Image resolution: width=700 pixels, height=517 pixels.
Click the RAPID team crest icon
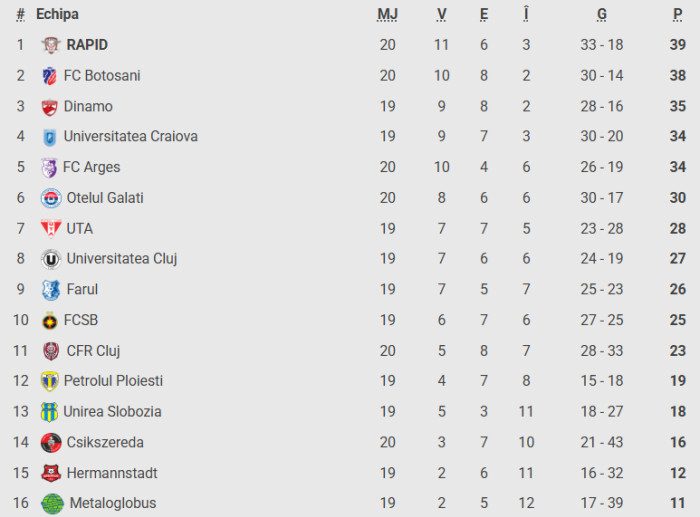(51, 45)
